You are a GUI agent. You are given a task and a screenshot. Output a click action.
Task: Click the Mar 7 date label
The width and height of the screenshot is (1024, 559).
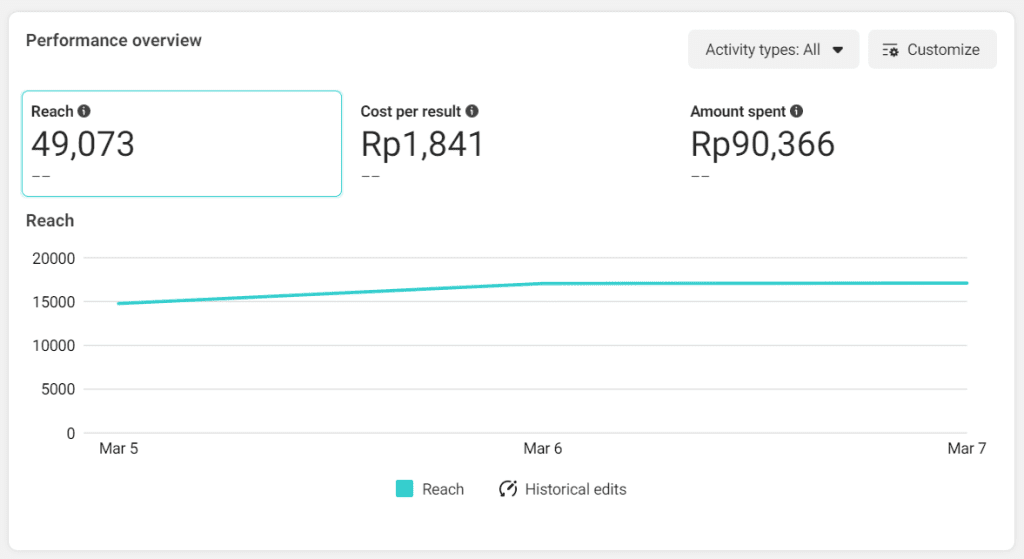coord(966,448)
